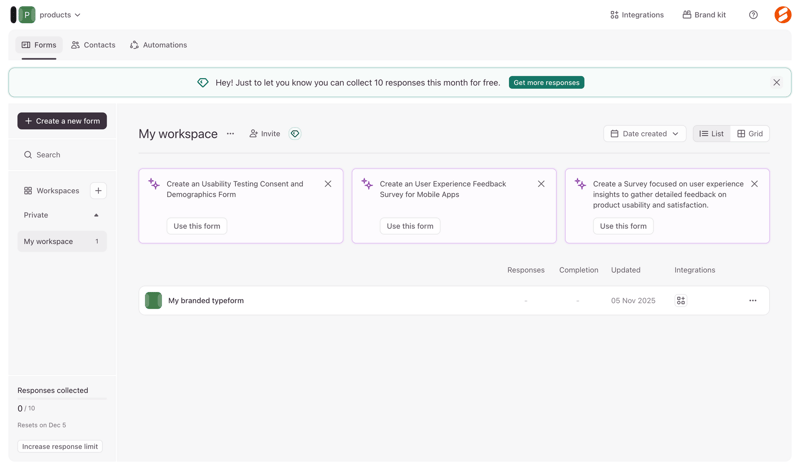The width and height of the screenshot is (800, 470).
Task: Open My workspace more options menu
Action: [231, 134]
